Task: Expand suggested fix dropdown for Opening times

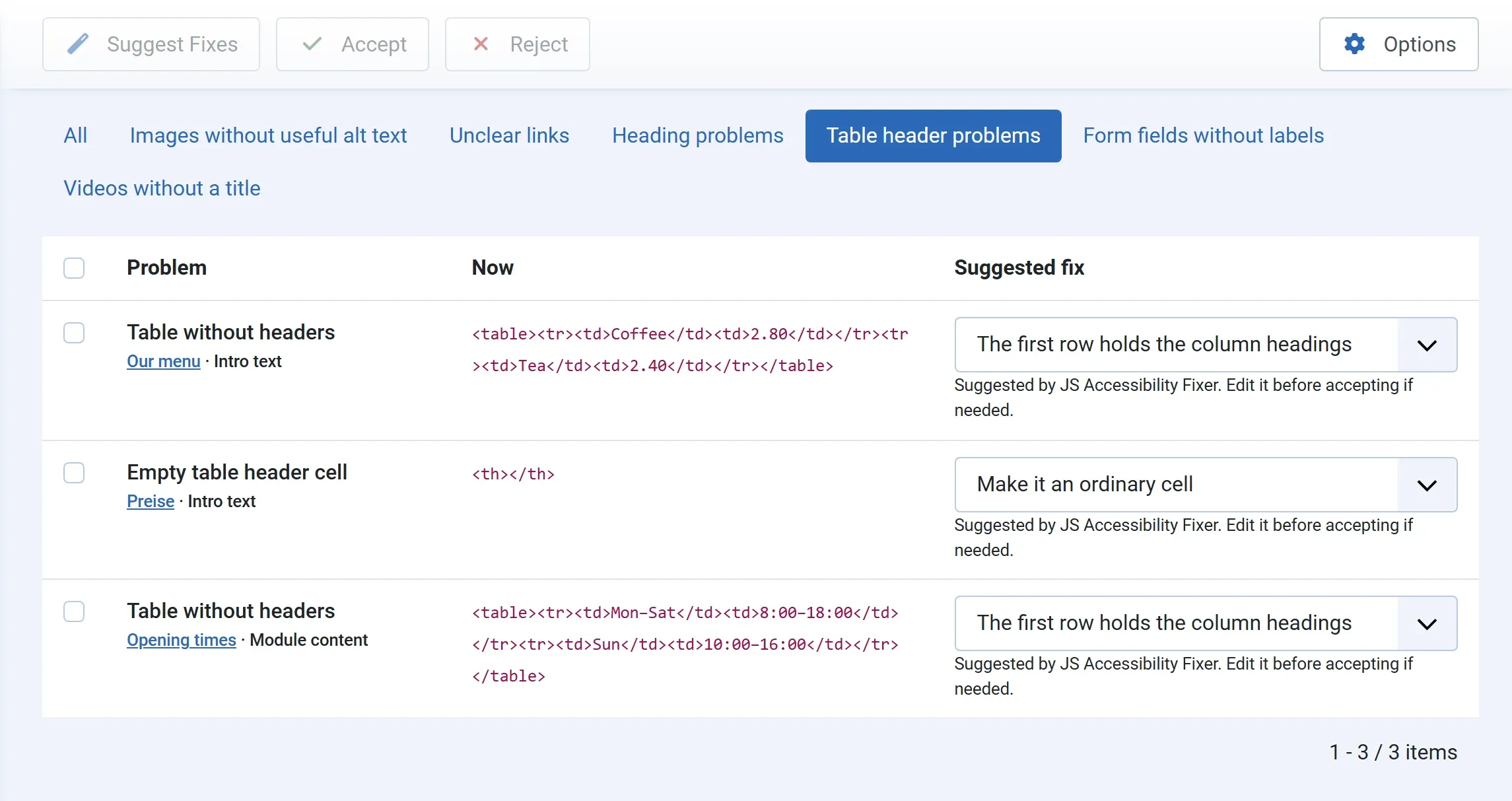Action: (1206, 623)
